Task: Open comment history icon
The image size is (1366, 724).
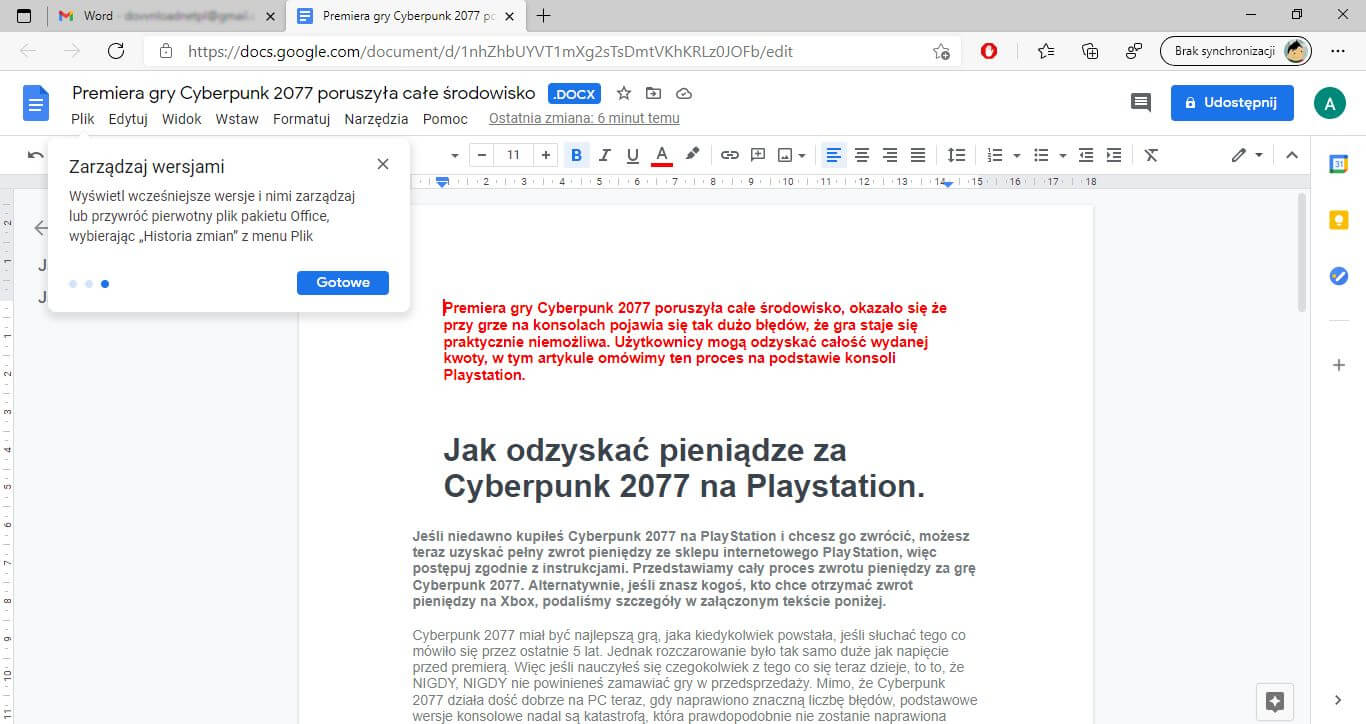Action: [1140, 102]
